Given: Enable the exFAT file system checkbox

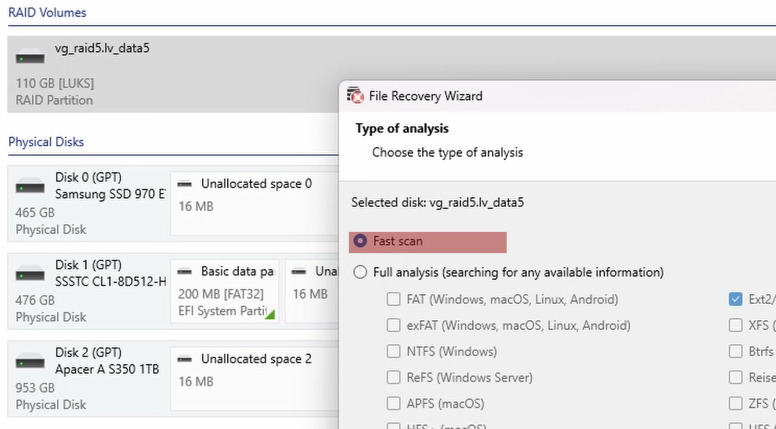Looking at the screenshot, I should (x=393, y=326).
